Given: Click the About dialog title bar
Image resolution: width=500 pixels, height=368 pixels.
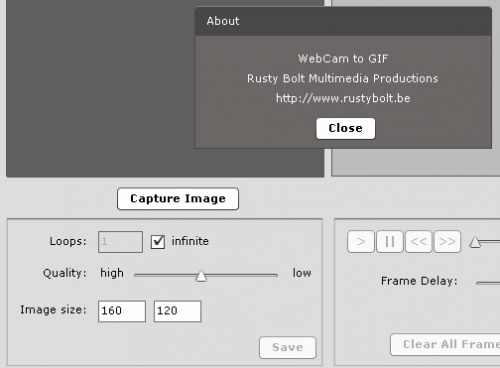Looking at the screenshot, I should click(343, 21).
